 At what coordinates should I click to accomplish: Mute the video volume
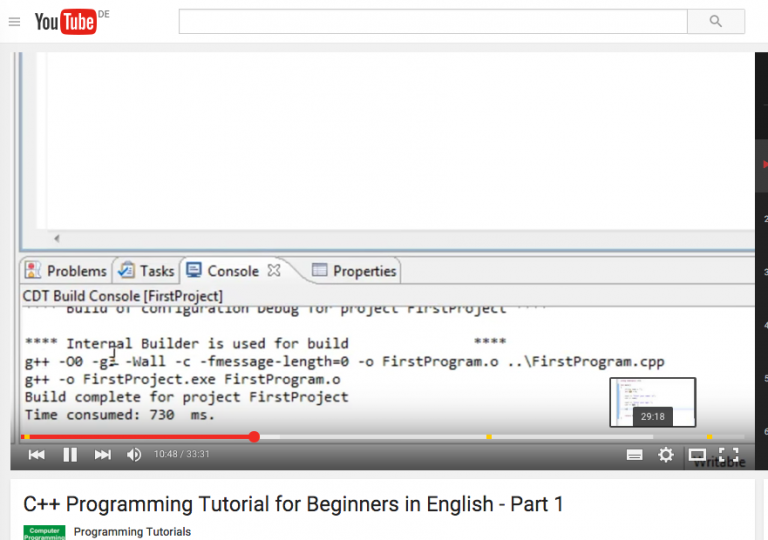134,455
